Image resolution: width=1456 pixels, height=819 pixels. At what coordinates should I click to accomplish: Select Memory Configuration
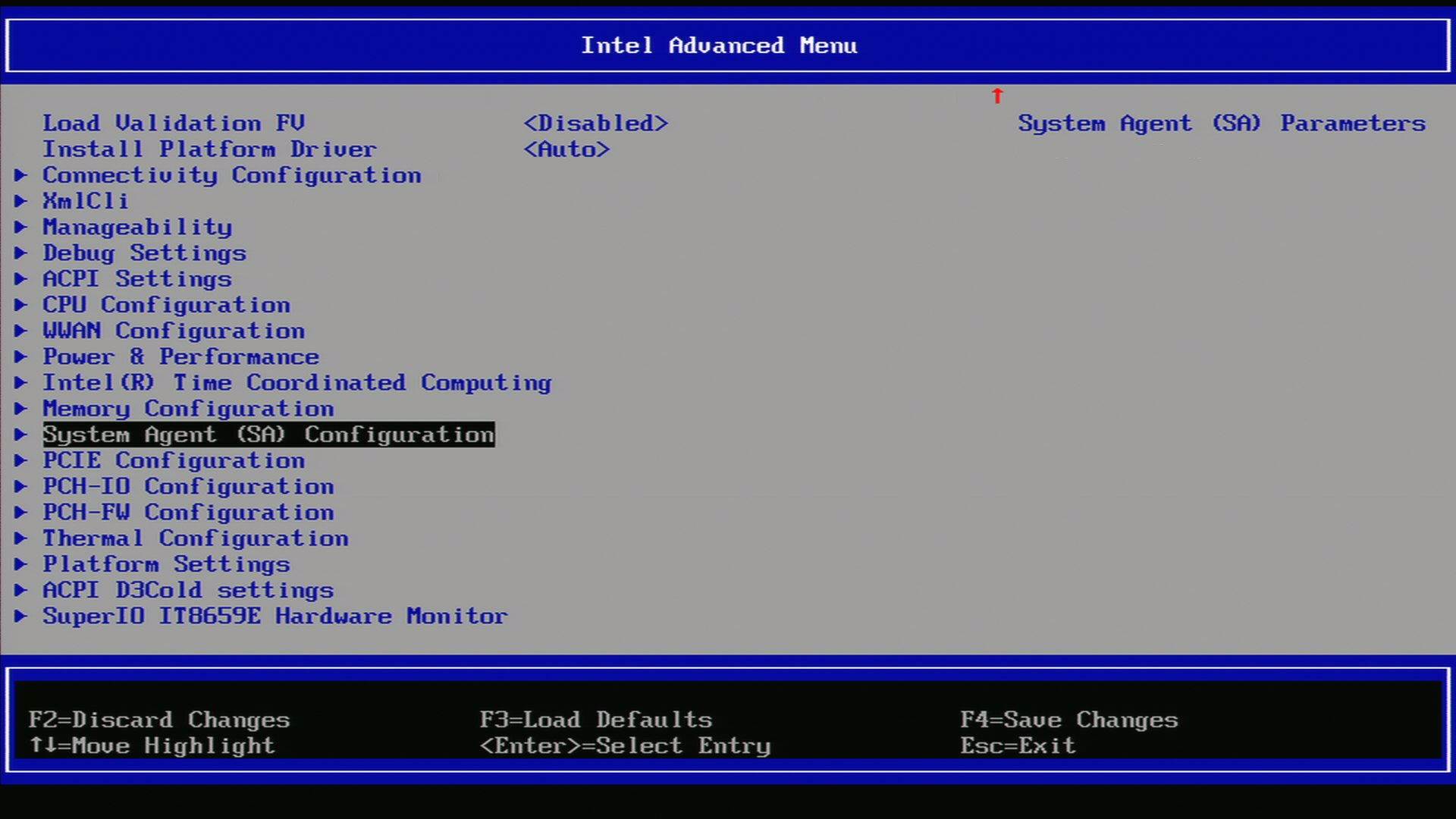(188, 409)
